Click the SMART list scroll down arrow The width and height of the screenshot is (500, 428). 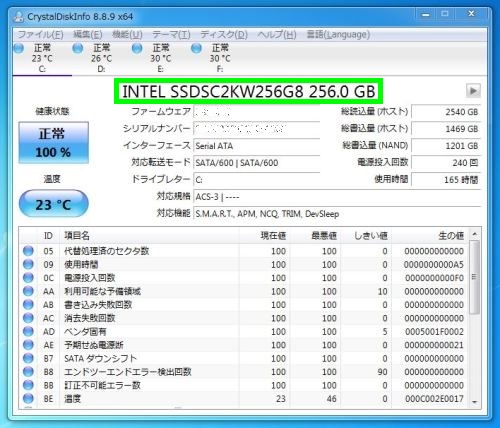[x=474, y=402]
